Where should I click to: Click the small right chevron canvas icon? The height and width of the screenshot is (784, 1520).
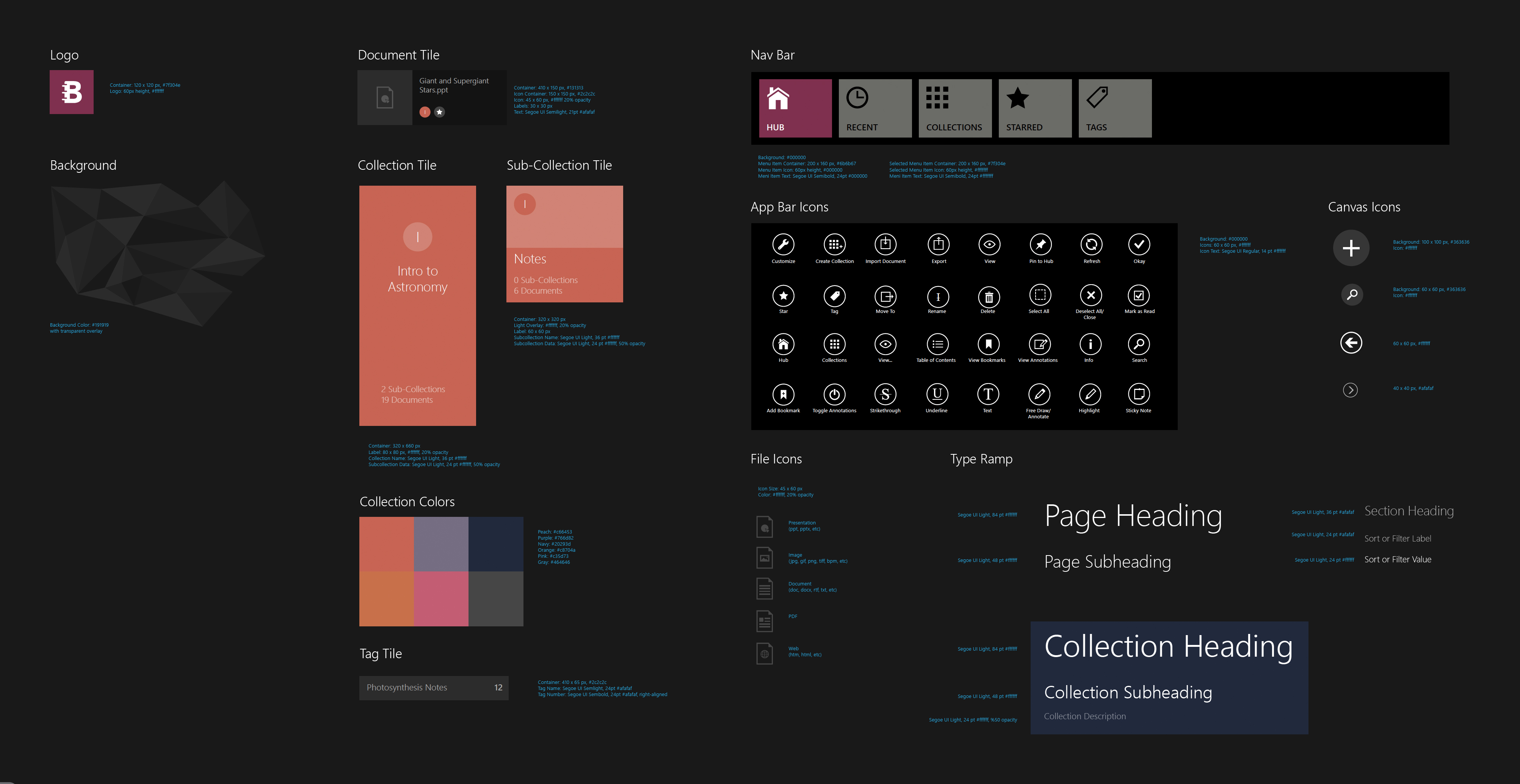click(x=1350, y=390)
